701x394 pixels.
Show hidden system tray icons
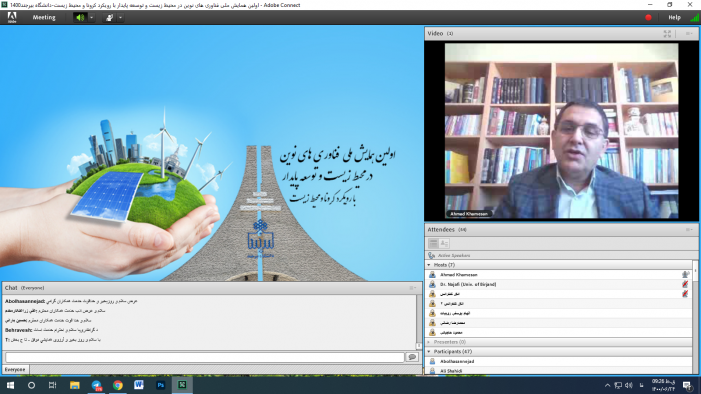point(607,386)
